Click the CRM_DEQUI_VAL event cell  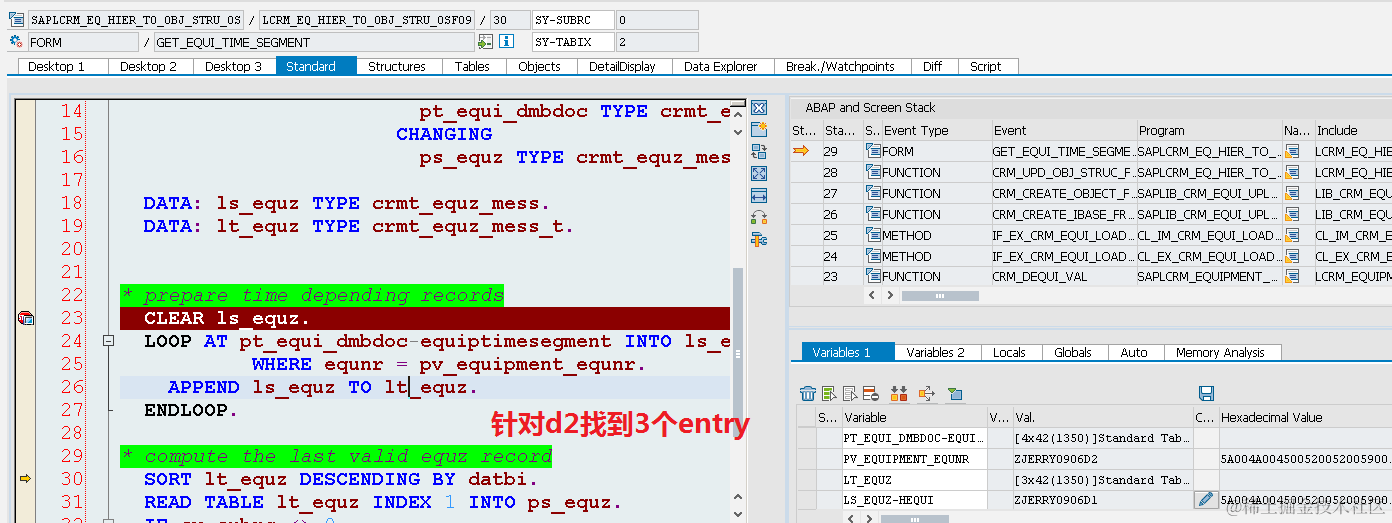point(1063,277)
